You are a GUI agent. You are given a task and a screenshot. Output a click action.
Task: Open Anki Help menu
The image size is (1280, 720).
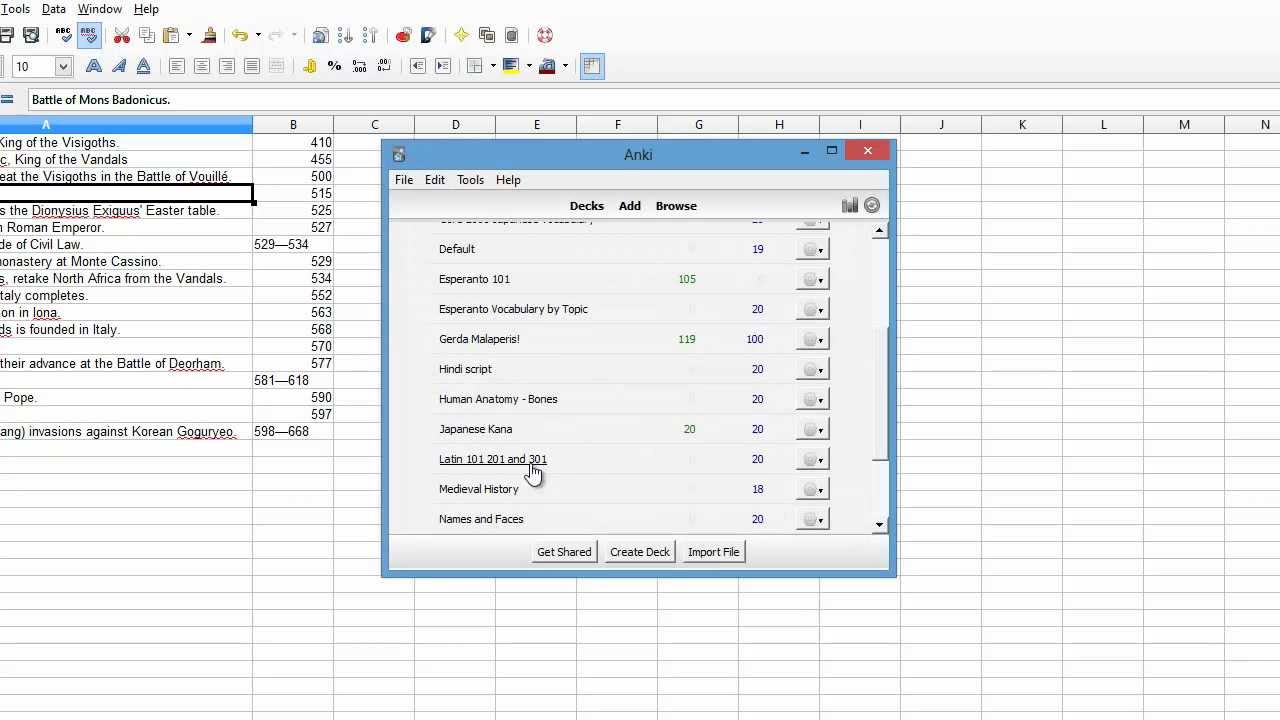[508, 180]
